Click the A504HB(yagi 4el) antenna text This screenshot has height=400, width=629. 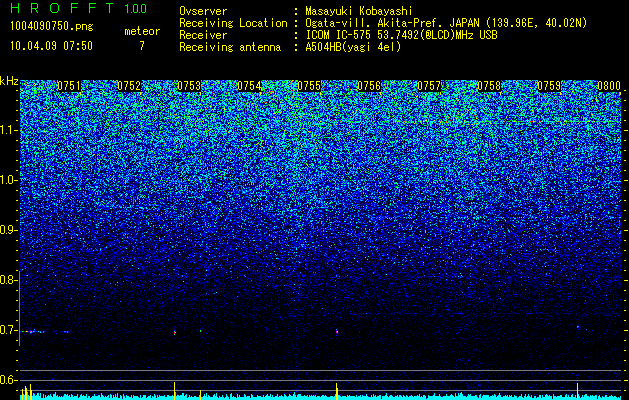click(353, 47)
